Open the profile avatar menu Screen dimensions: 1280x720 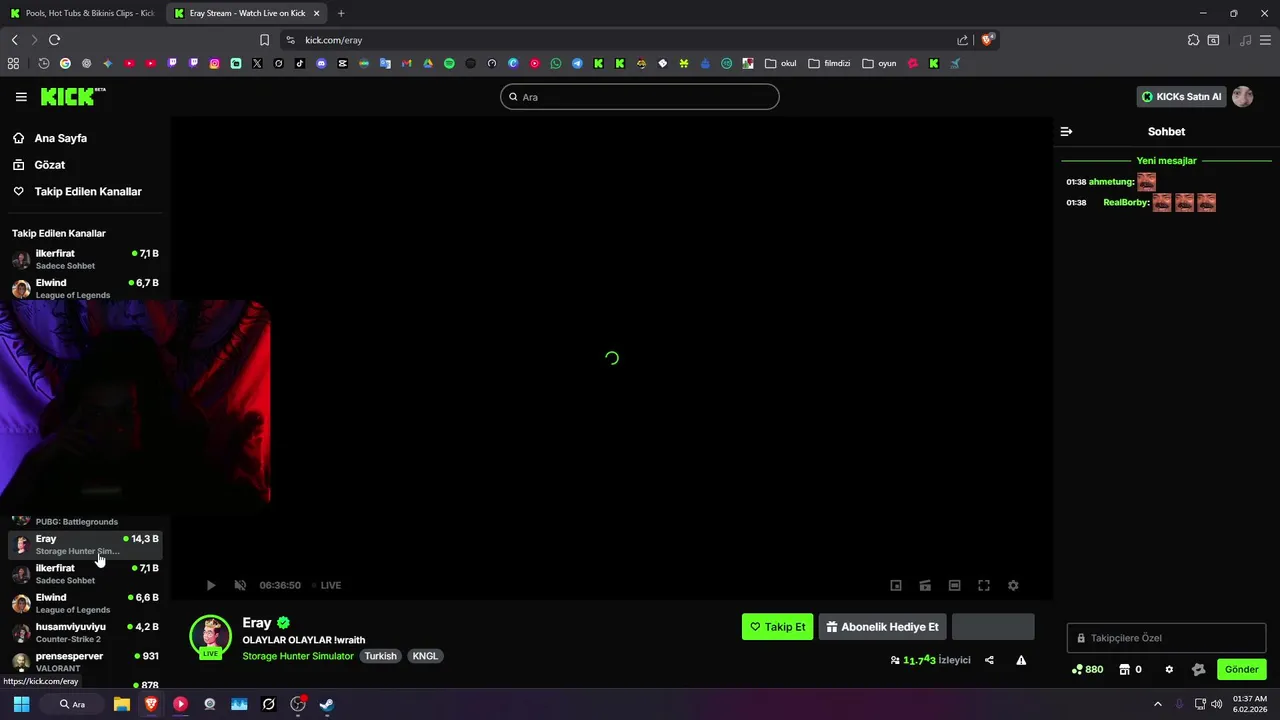click(1242, 97)
